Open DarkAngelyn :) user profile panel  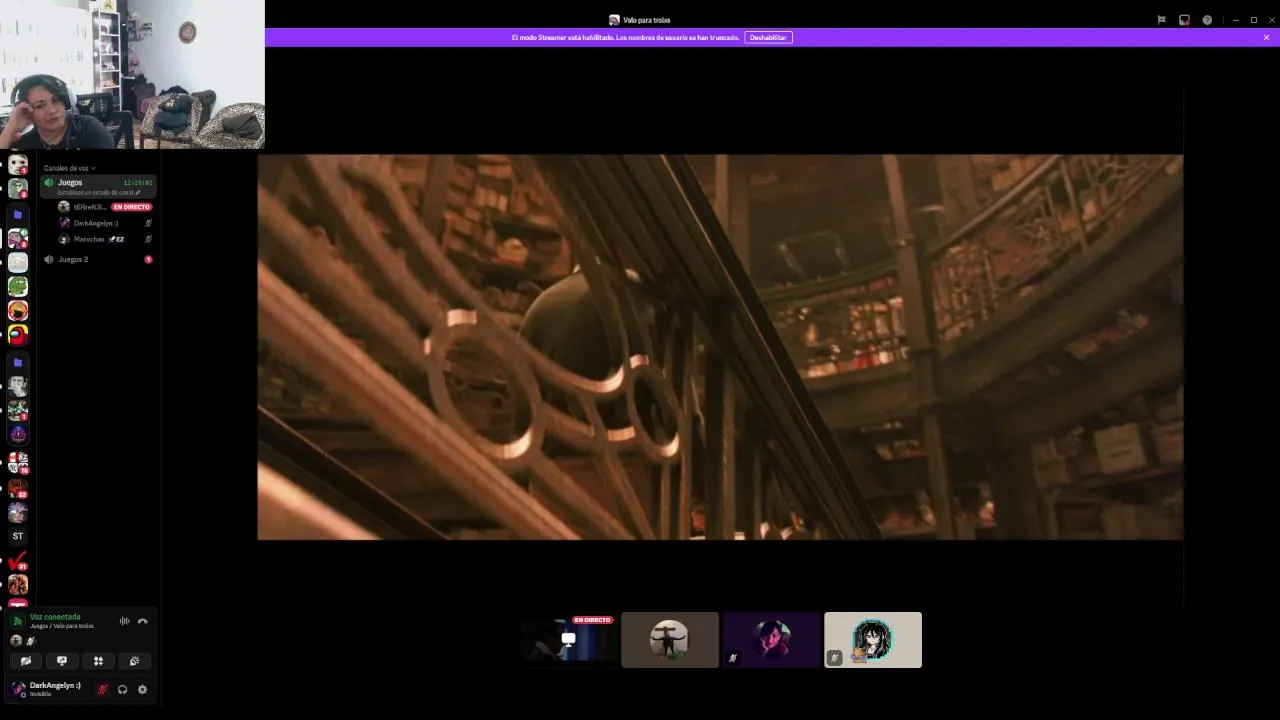[x=48, y=689]
